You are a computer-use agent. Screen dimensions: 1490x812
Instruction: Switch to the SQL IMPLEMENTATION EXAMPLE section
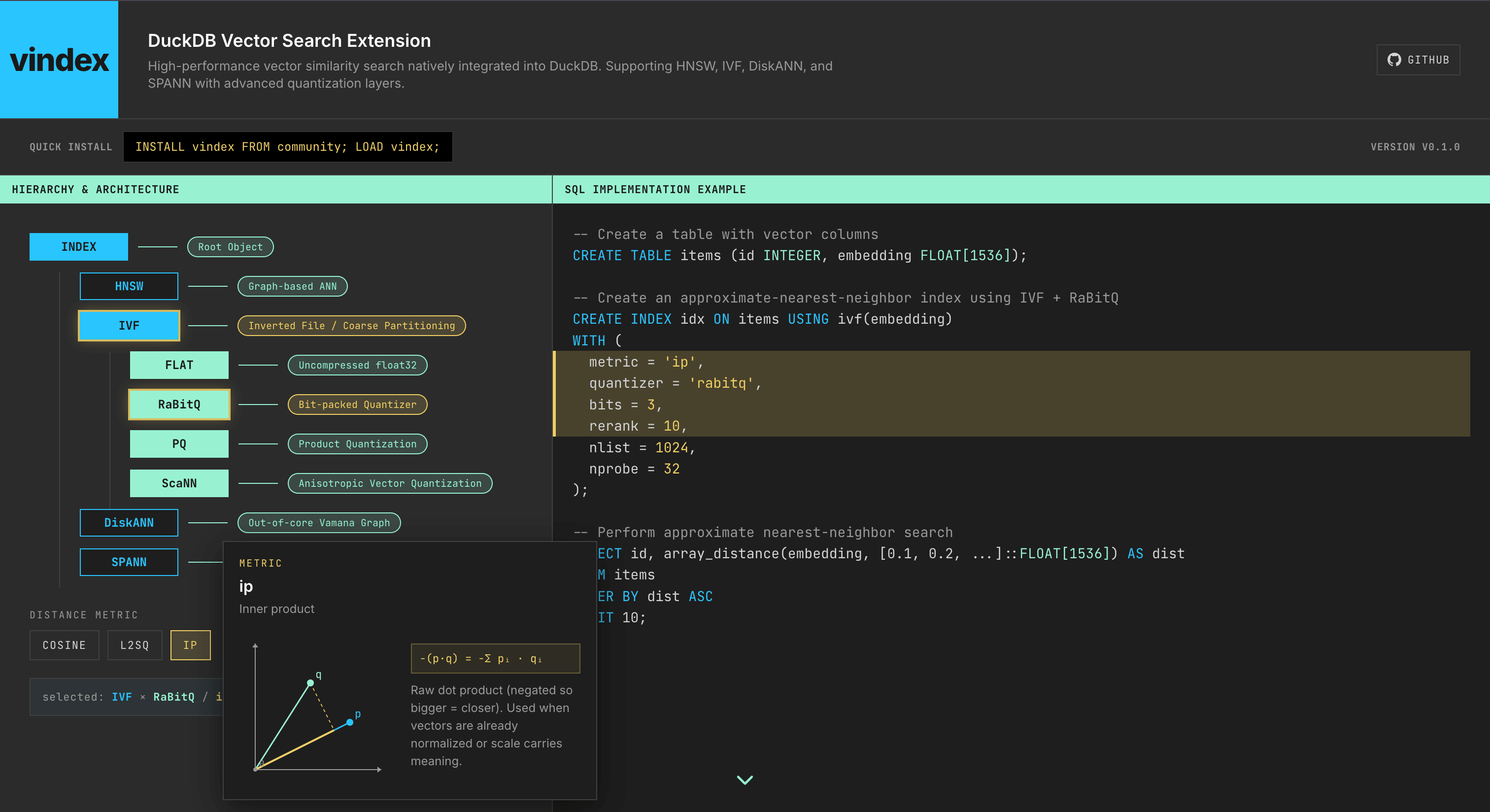pos(655,189)
